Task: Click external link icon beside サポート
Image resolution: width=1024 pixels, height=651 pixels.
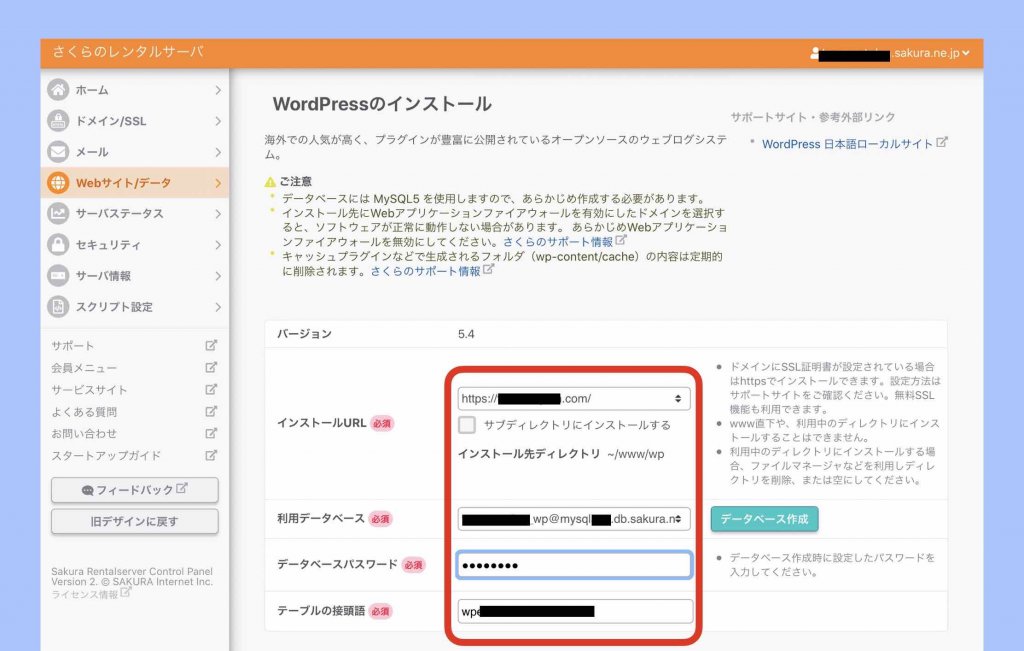Action: pyautogui.click(x=211, y=345)
